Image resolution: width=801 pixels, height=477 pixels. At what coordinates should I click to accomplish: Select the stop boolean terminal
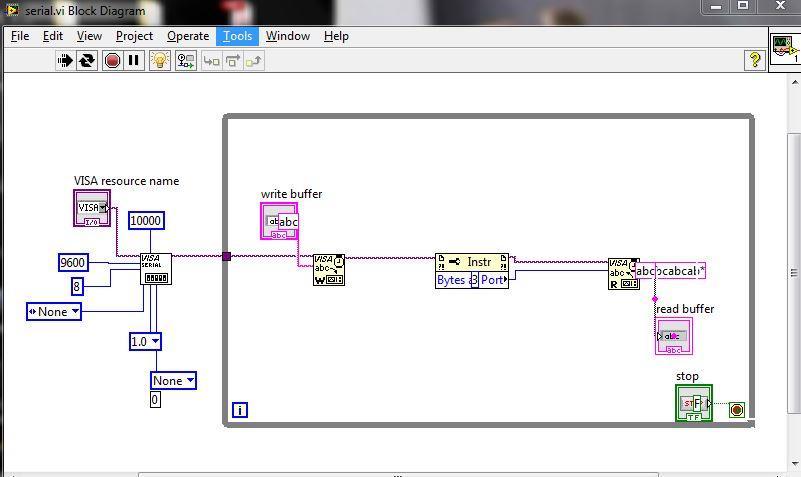pos(694,403)
